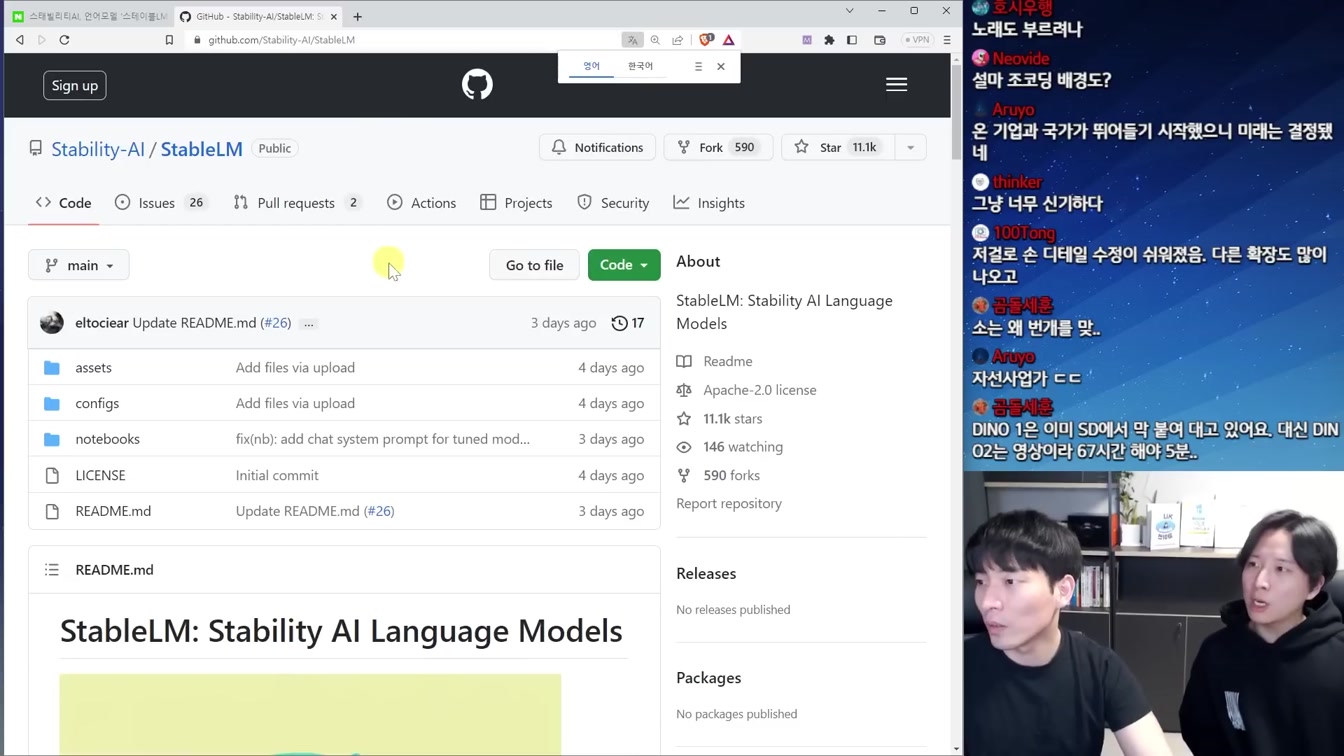Open the browser main menu icon
This screenshot has height=756, width=1344.
click(947, 40)
